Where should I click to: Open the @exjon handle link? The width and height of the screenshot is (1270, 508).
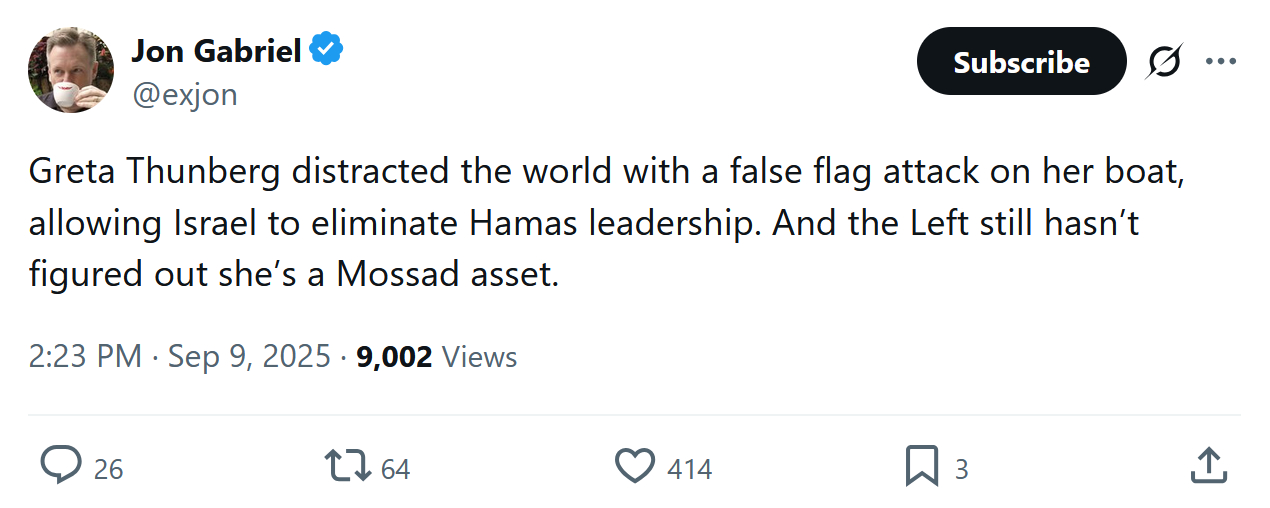(184, 94)
